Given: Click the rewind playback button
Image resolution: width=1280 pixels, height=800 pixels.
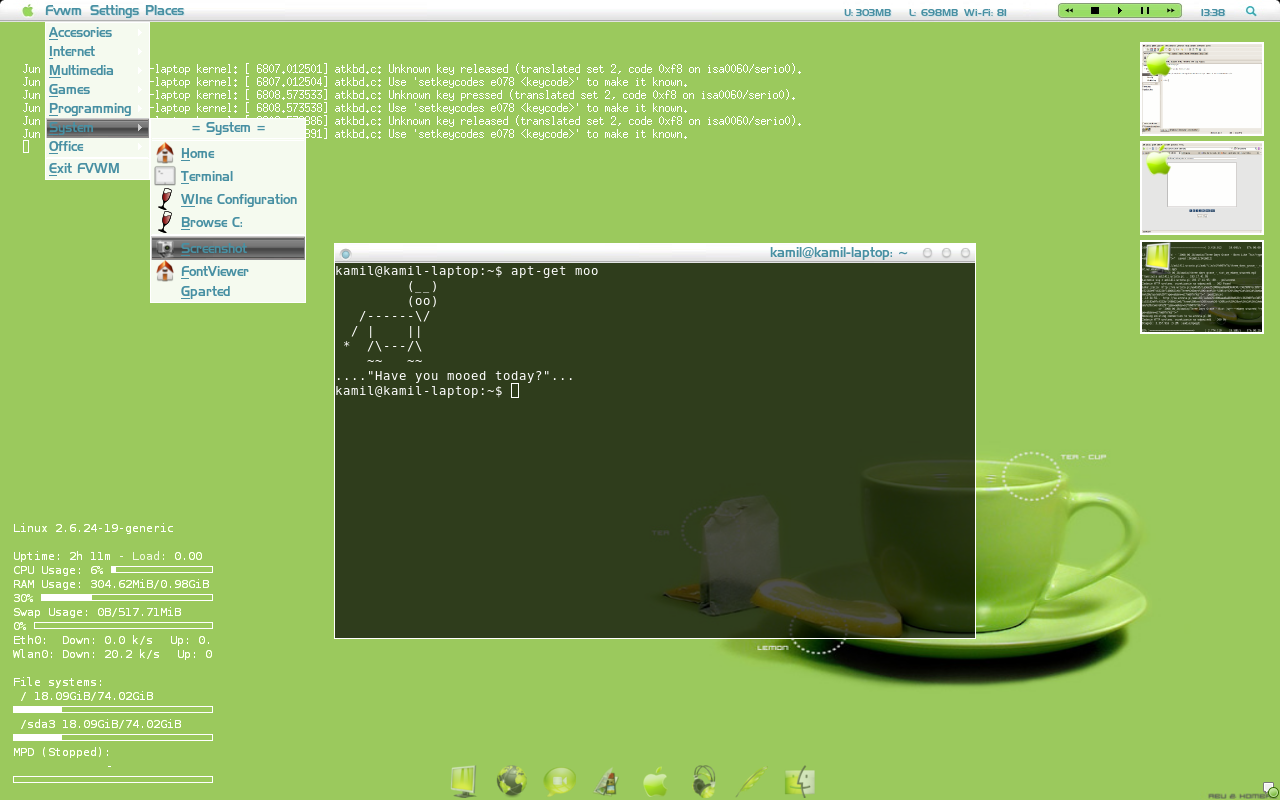Looking at the screenshot, I should (x=1070, y=11).
